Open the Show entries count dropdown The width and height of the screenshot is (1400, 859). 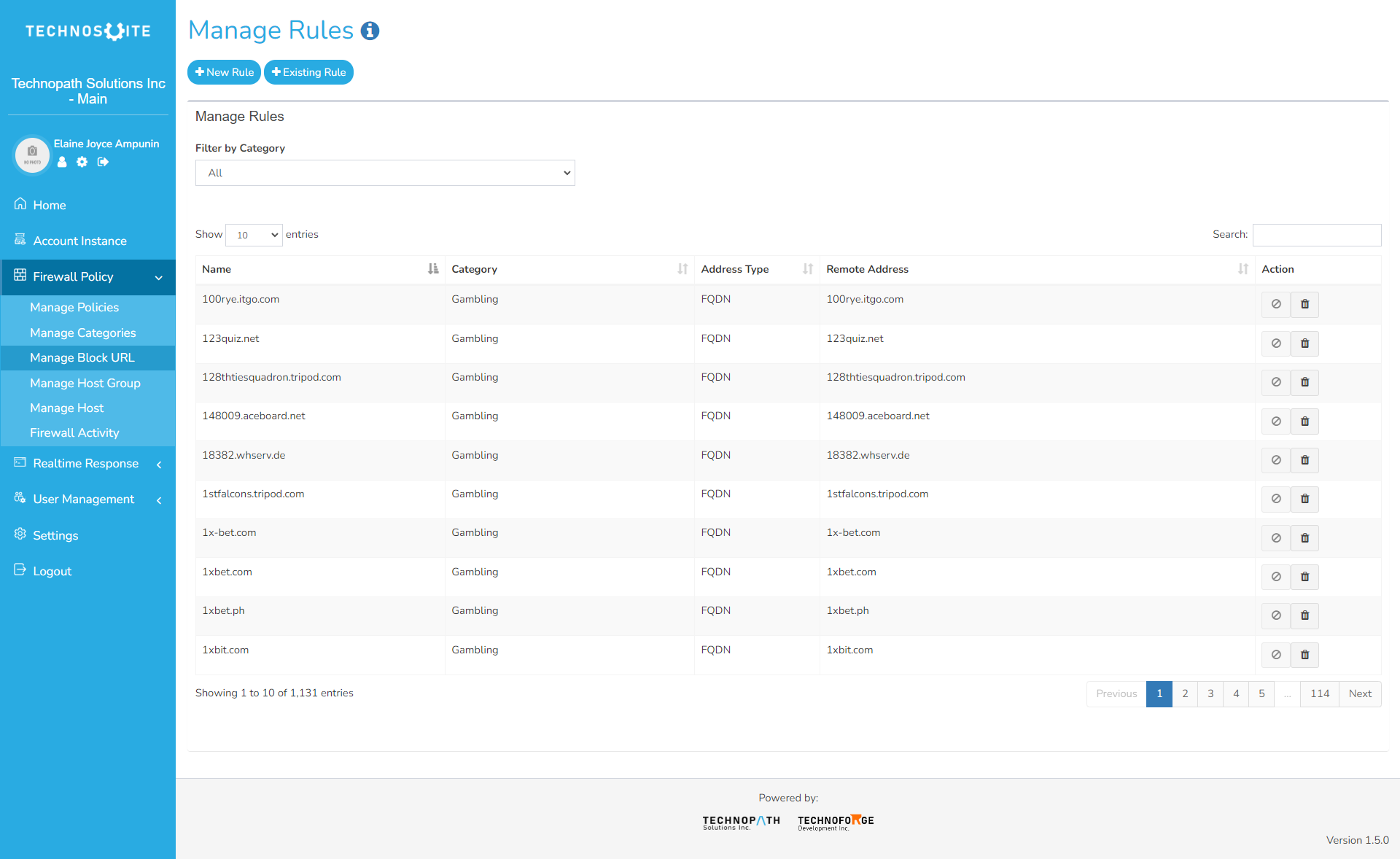pyautogui.click(x=254, y=235)
